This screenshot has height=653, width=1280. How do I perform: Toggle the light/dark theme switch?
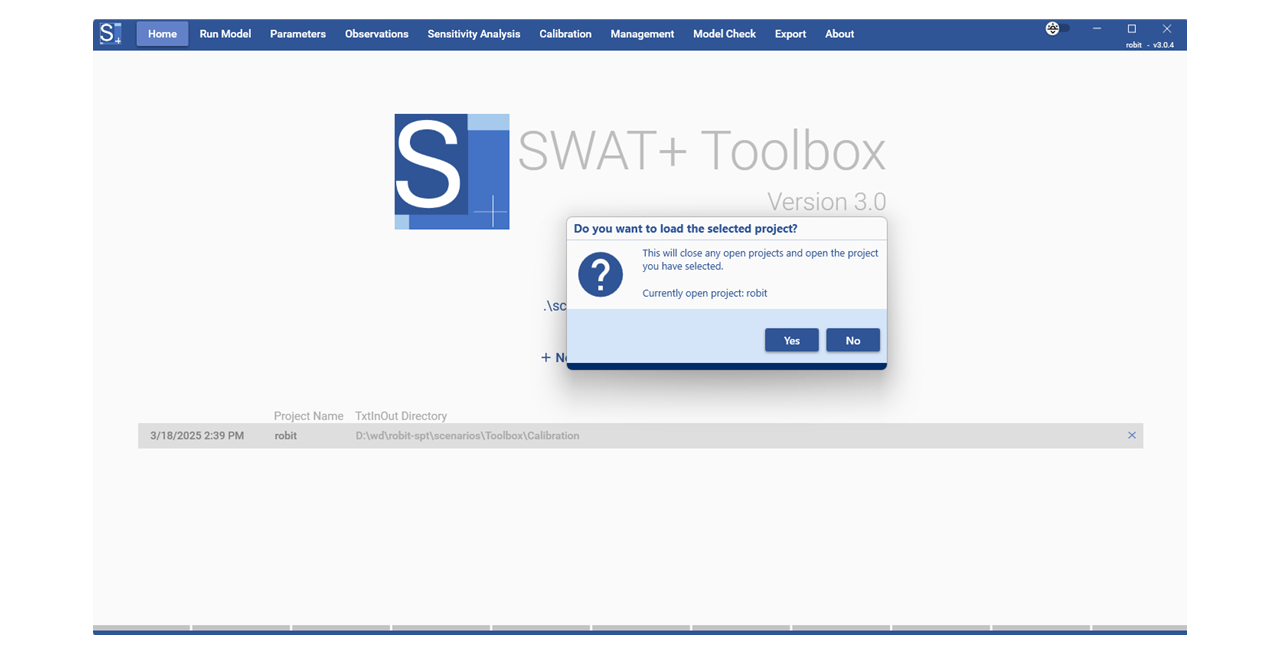[x=1057, y=29]
